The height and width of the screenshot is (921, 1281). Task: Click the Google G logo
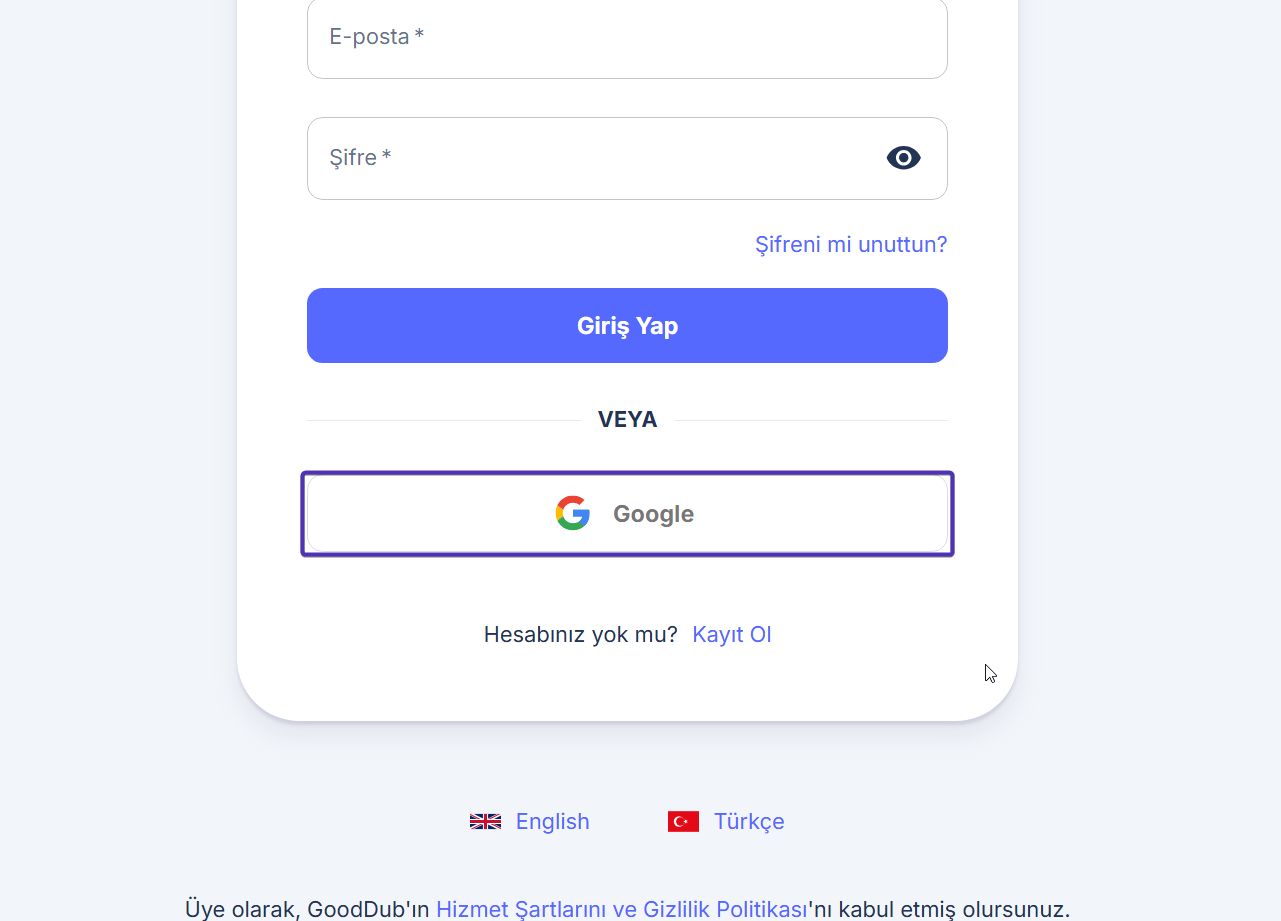(573, 513)
